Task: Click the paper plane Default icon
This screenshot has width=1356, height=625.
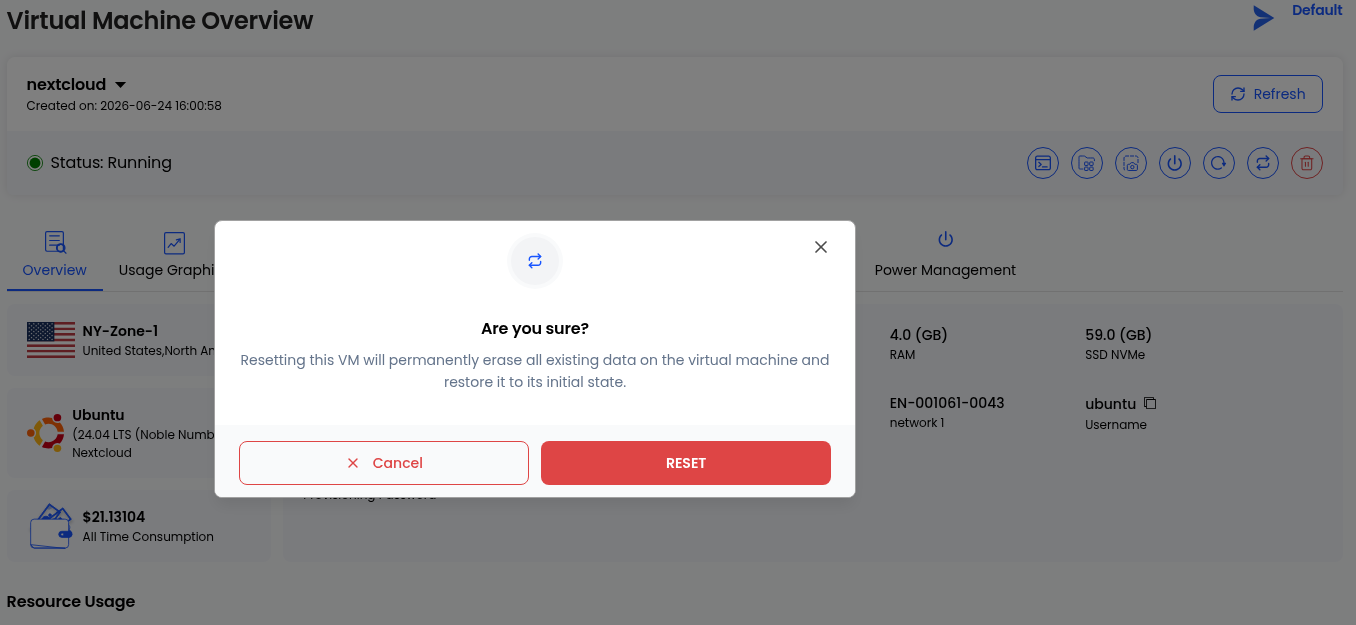Action: tap(1264, 18)
